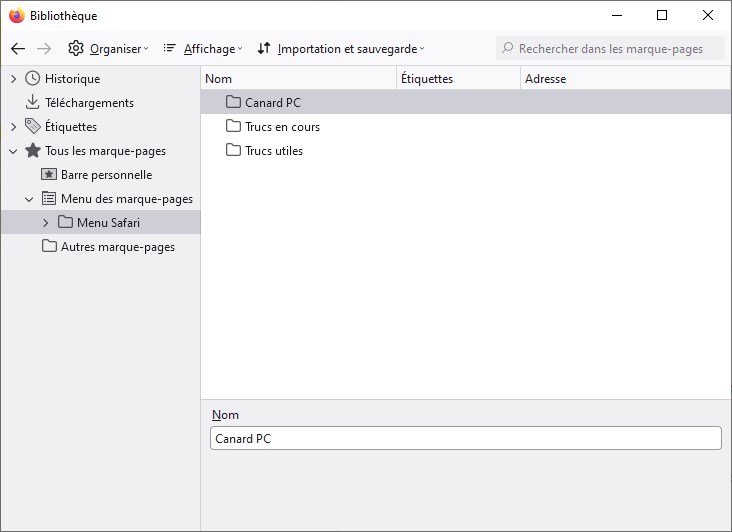Select Étiquettes in the sidebar
Viewport: 732px width, 532px height.
[71, 126]
